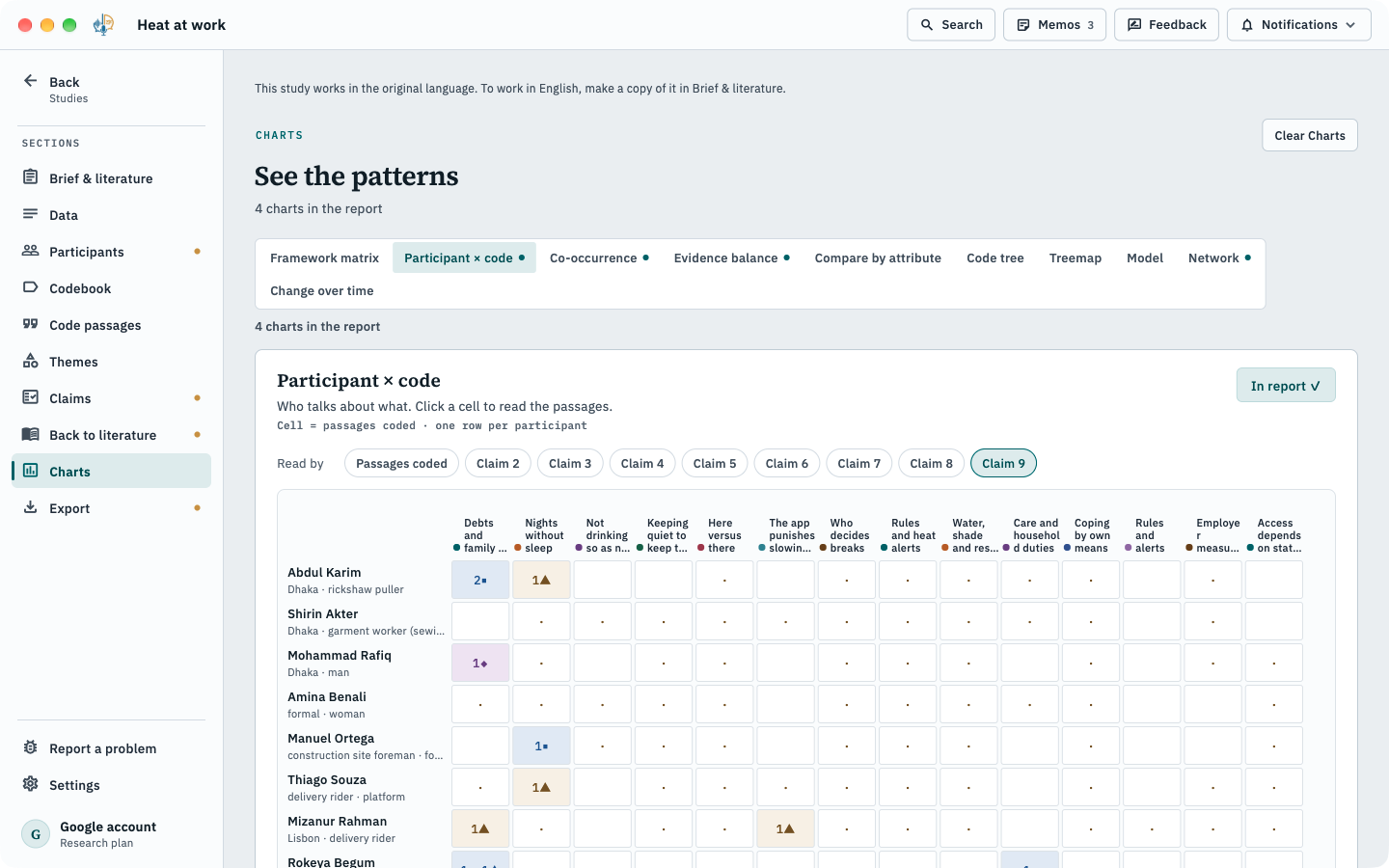This screenshot has width=1389, height=868.
Task: Click Who decides breaks column header
Action: click(x=845, y=535)
